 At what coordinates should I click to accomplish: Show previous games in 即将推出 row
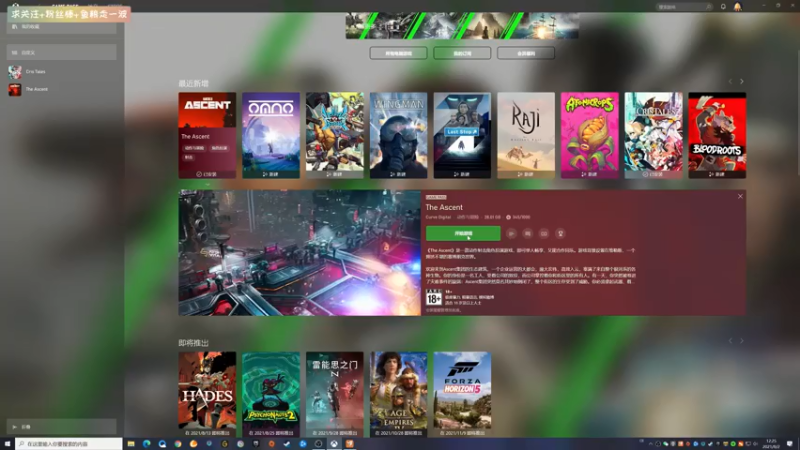730,341
